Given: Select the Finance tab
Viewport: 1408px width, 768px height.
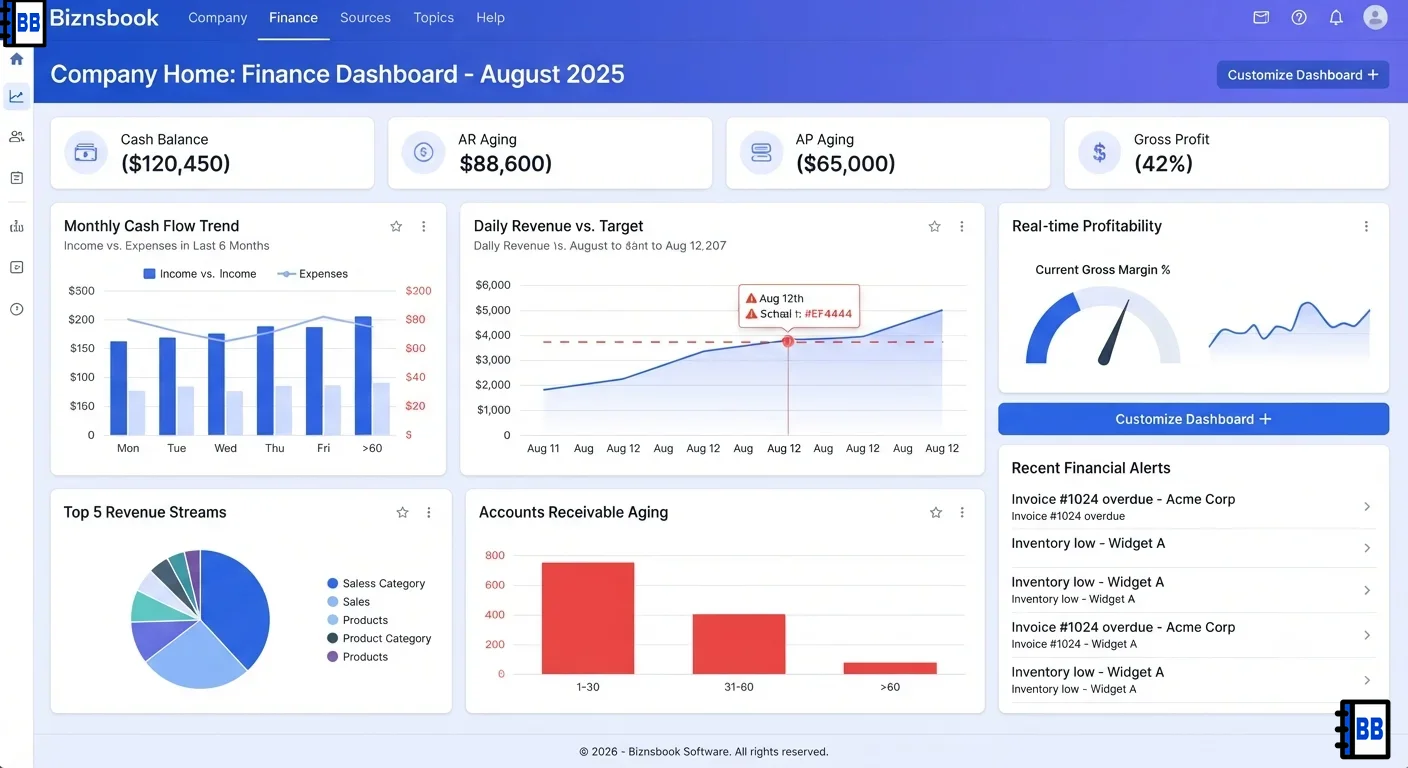Looking at the screenshot, I should pyautogui.click(x=293, y=18).
